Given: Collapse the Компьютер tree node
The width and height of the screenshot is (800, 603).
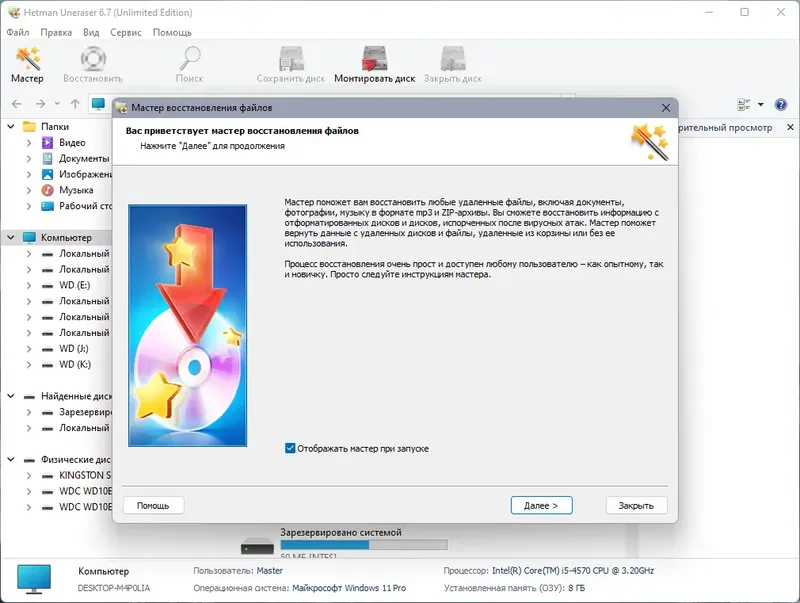Looking at the screenshot, I should click(11, 237).
